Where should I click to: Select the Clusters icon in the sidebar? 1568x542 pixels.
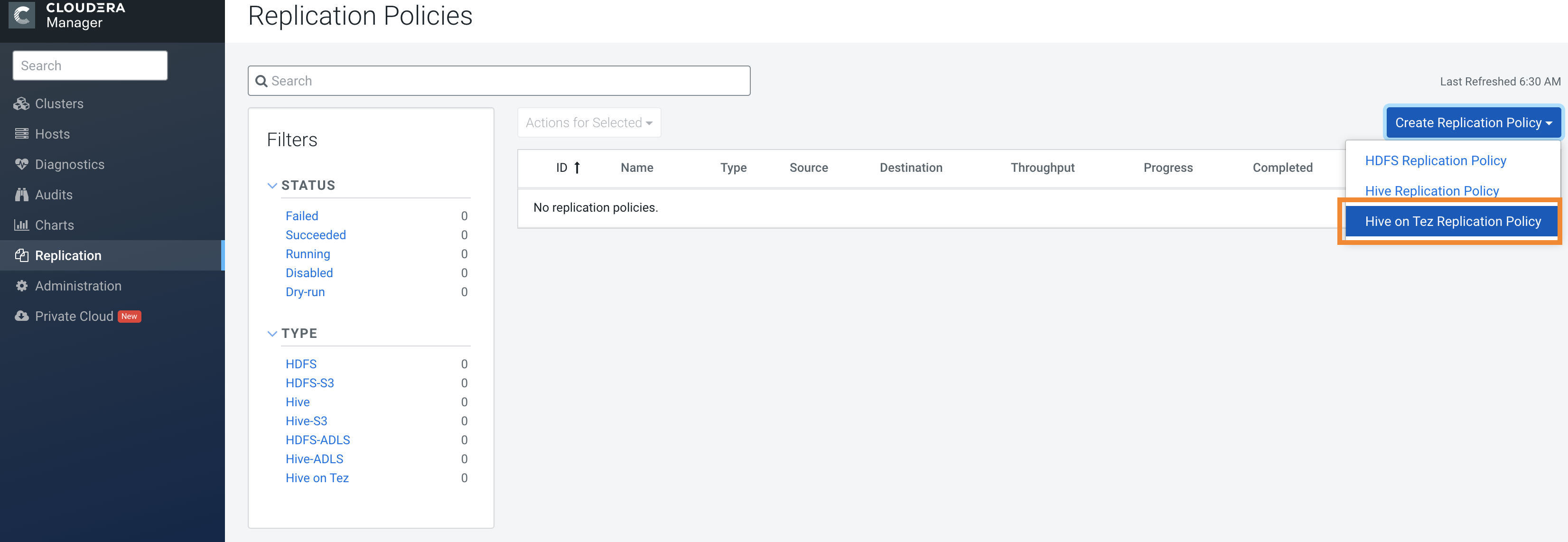21,103
